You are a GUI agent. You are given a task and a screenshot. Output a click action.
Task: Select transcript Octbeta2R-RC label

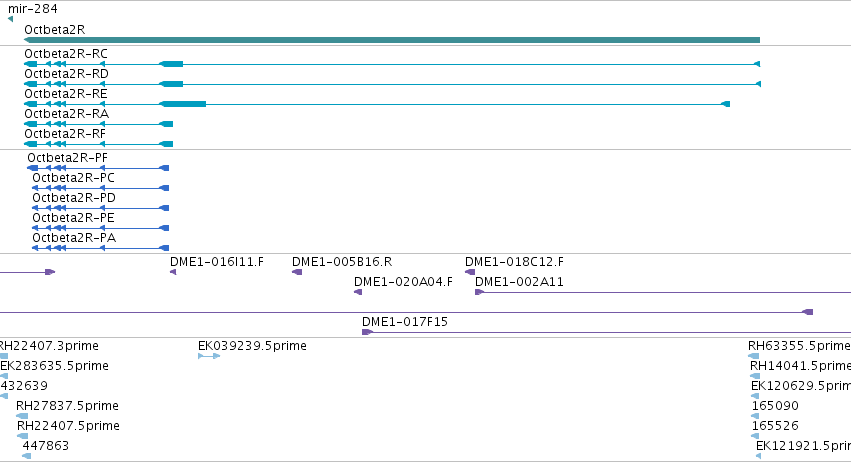(x=66, y=54)
